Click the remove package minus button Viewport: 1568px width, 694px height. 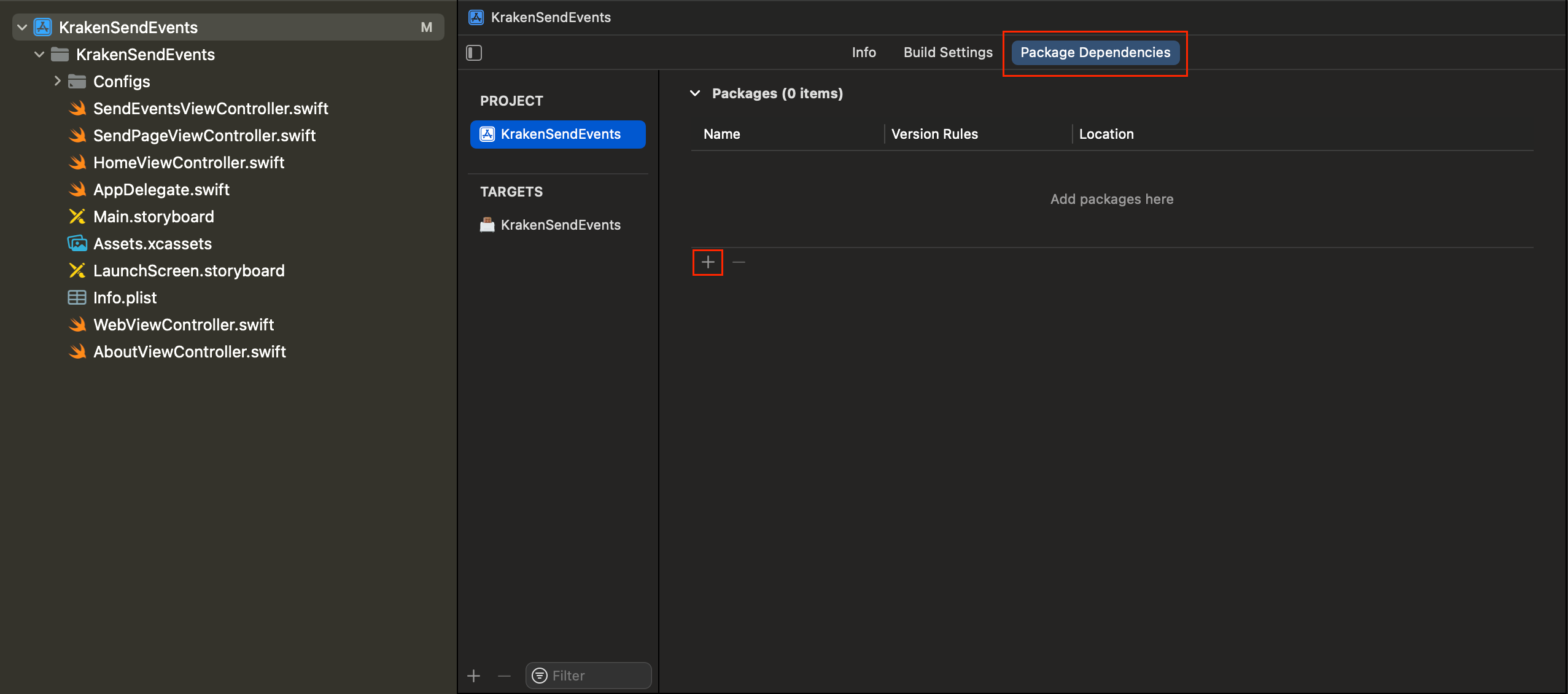tap(739, 262)
